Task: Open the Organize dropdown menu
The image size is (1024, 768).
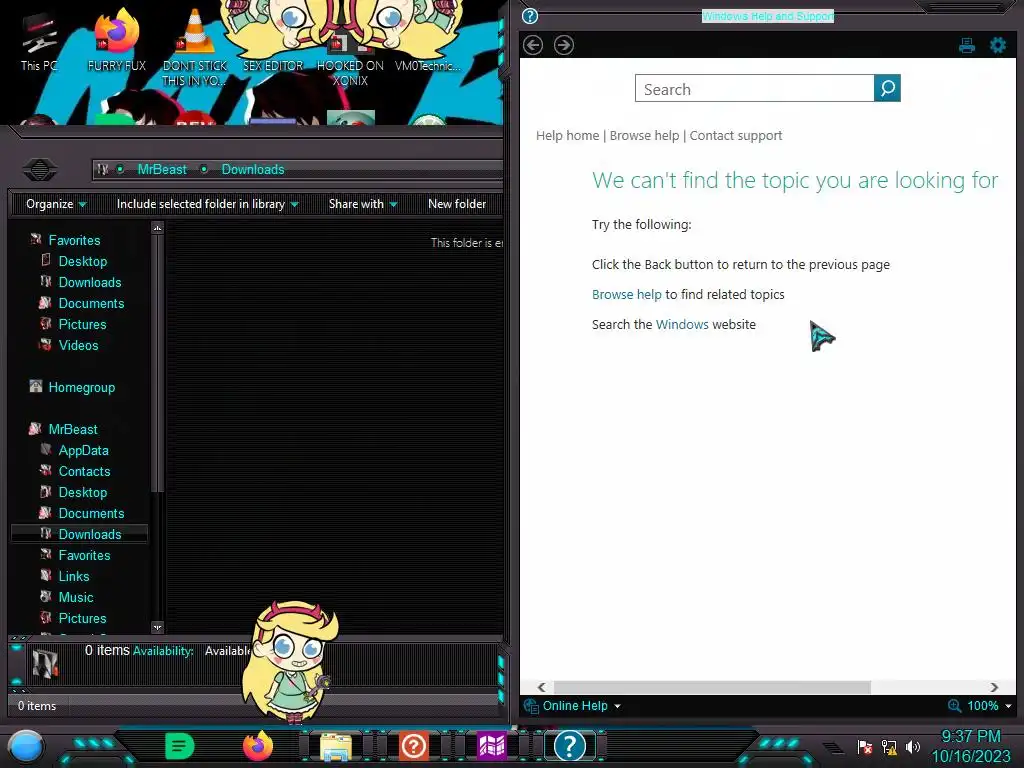Action: click(x=56, y=204)
